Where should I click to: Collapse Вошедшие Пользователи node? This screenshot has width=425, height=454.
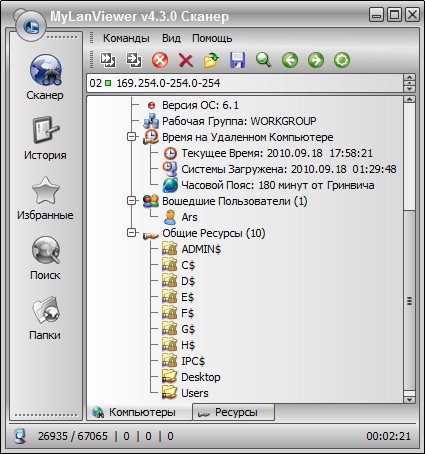pyautogui.click(x=132, y=201)
